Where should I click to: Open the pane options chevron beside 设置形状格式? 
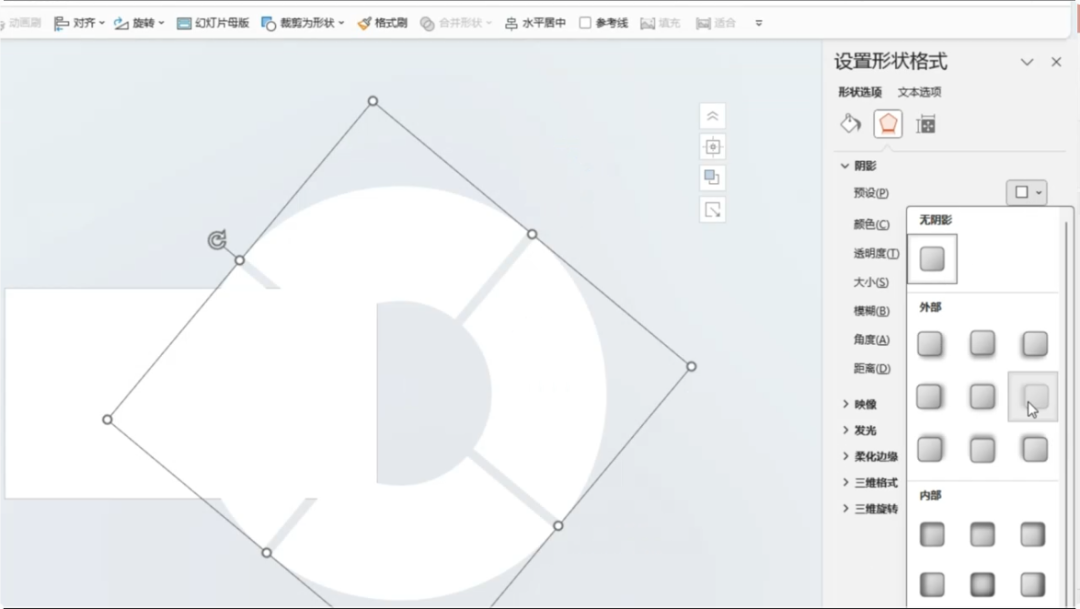[1027, 62]
